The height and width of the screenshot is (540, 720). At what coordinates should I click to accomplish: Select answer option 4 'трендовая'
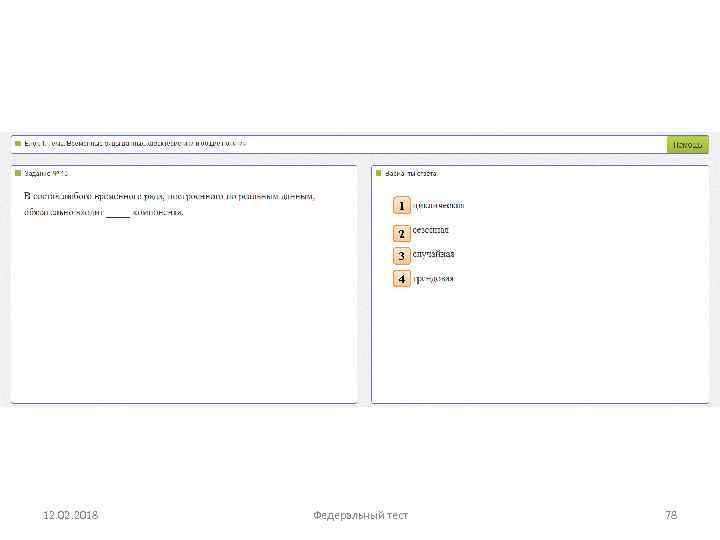402,279
